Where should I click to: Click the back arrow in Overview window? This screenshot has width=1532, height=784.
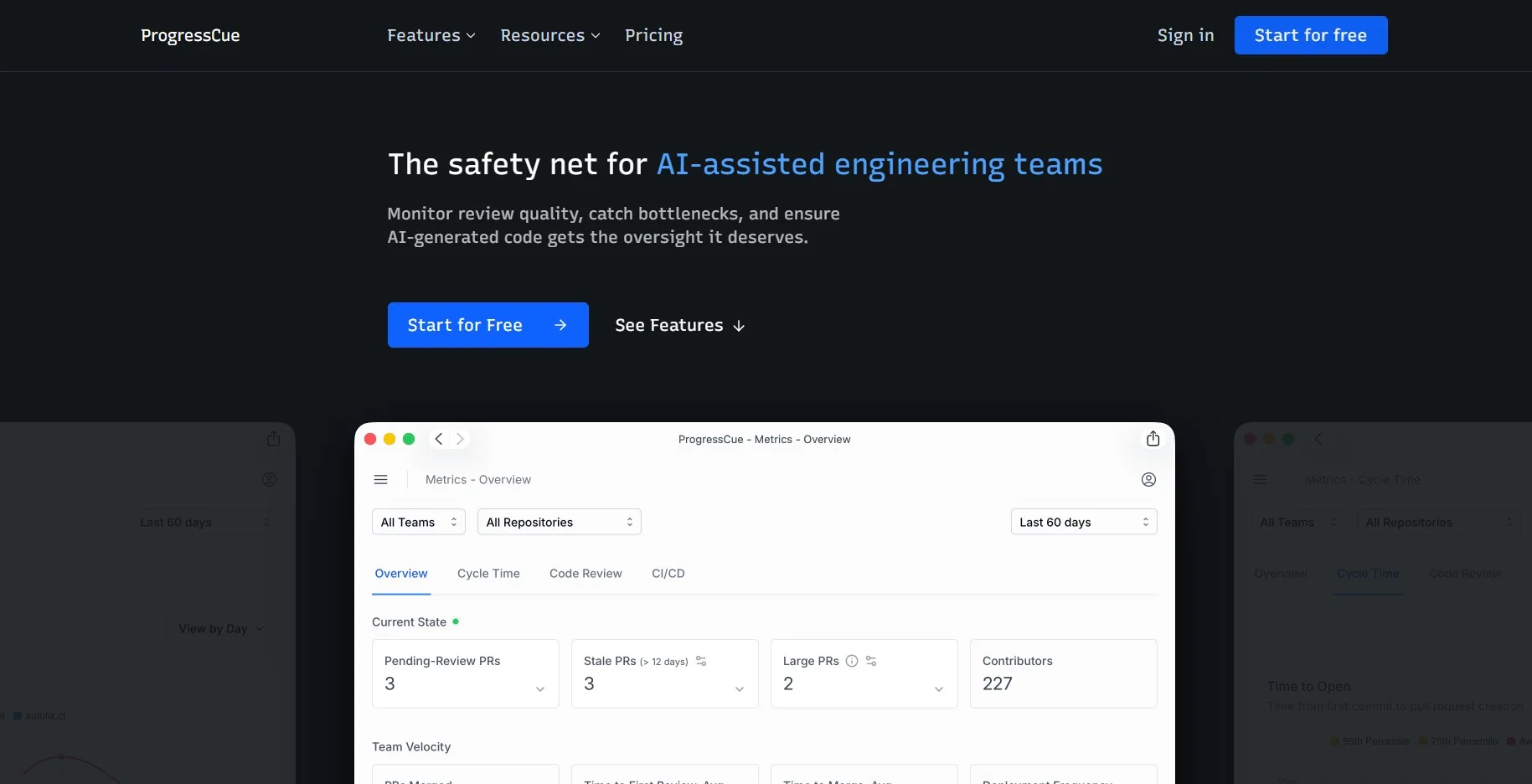click(x=439, y=439)
